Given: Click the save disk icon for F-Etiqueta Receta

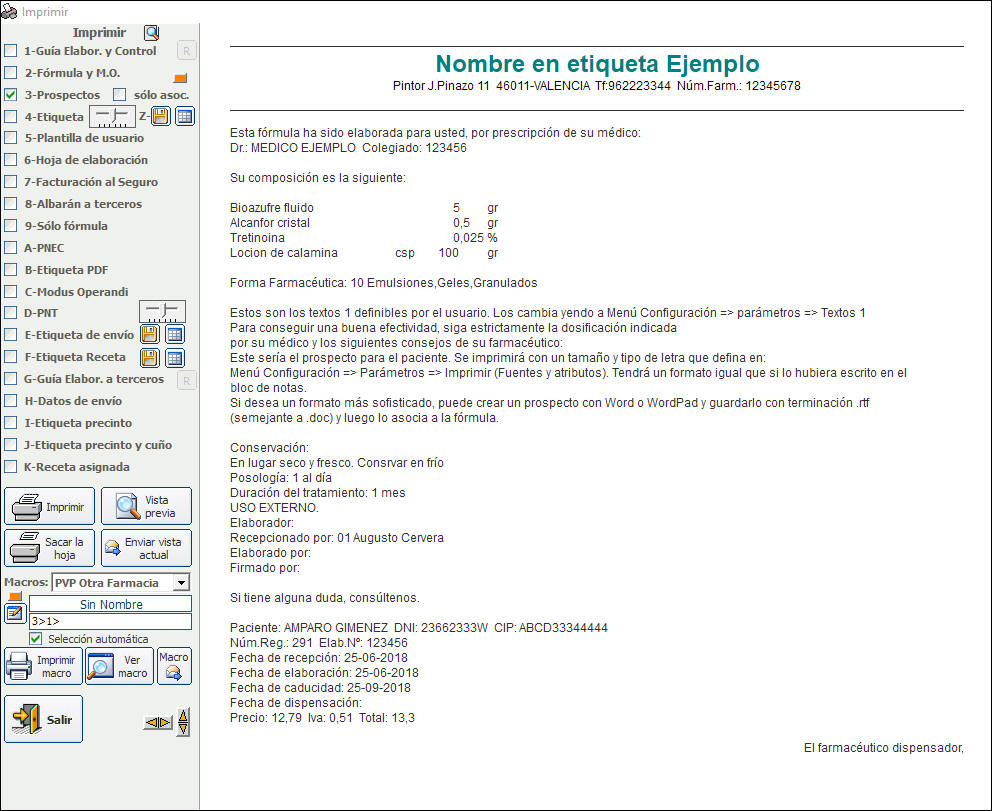Looking at the screenshot, I should 150,358.
